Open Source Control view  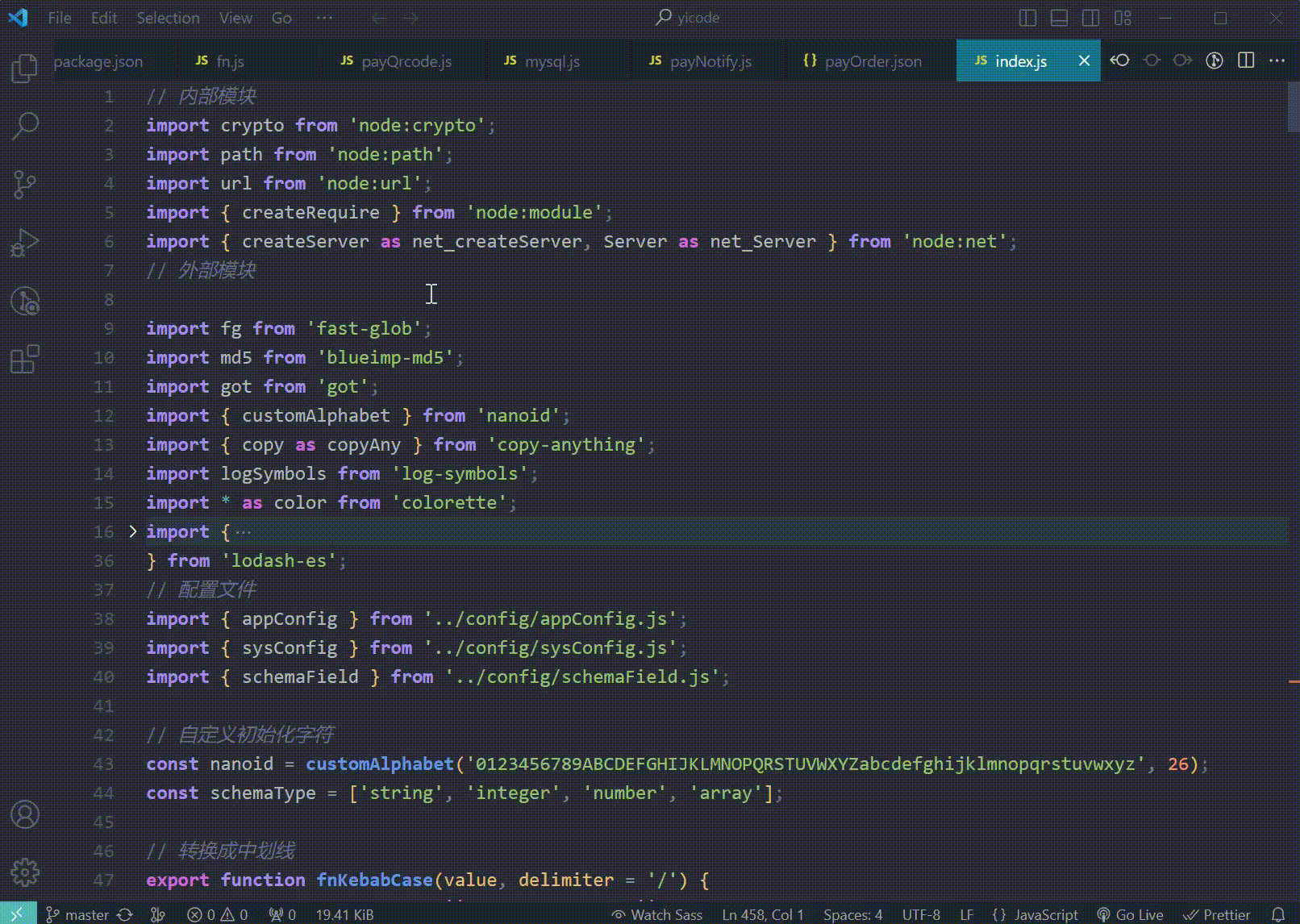[24, 184]
